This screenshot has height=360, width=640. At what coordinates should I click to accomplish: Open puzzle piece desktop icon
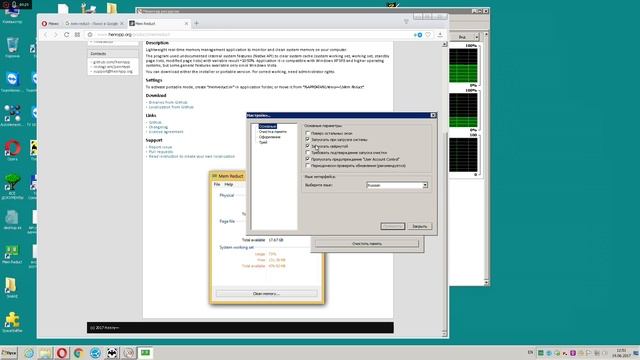point(12,322)
